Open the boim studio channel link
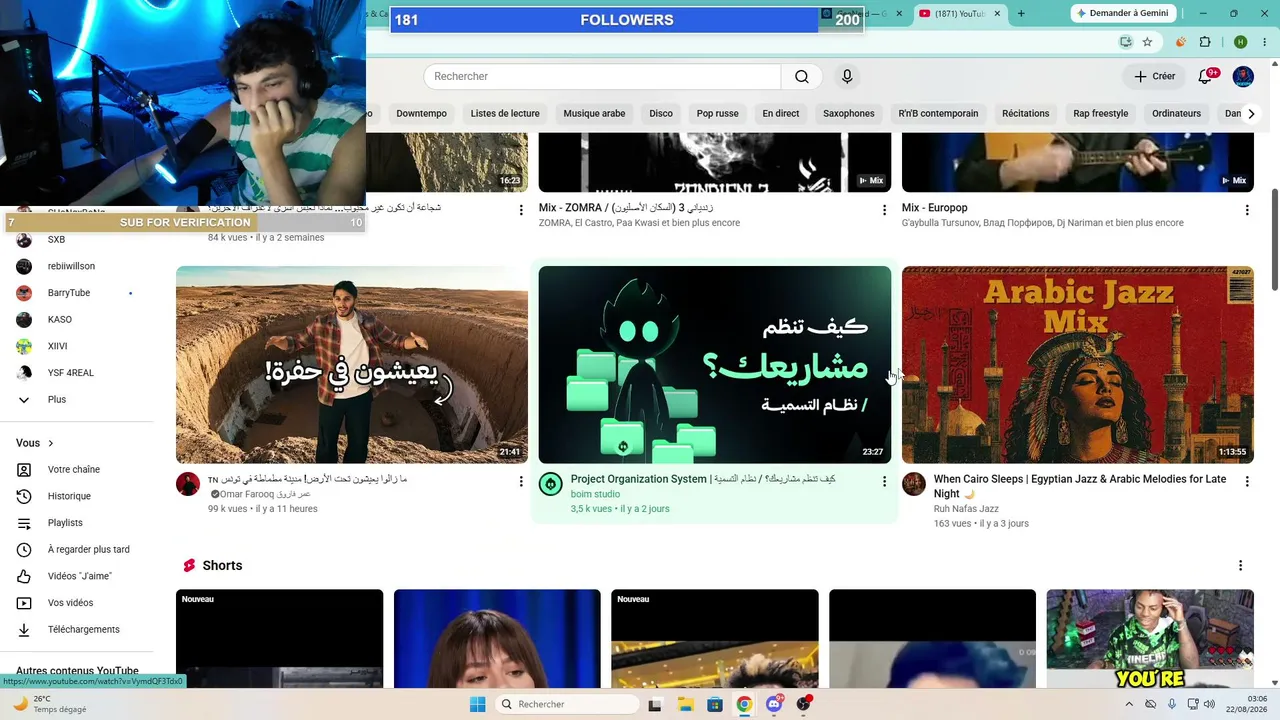1280x720 pixels. tap(596, 494)
